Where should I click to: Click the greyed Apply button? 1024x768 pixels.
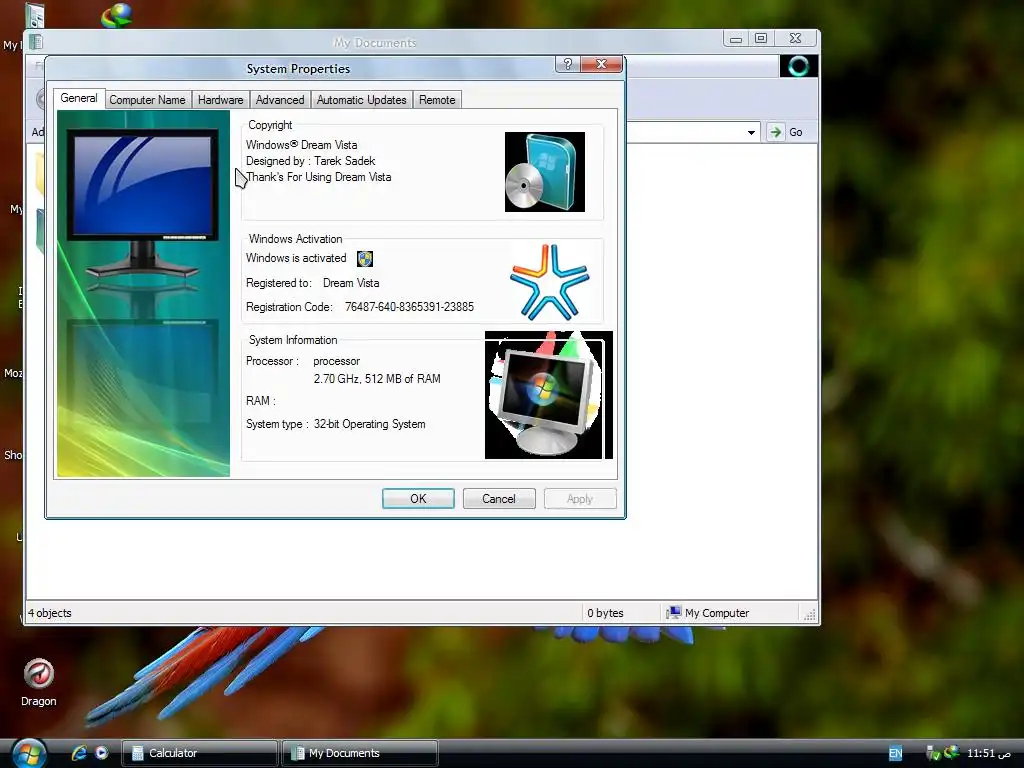[x=580, y=498]
